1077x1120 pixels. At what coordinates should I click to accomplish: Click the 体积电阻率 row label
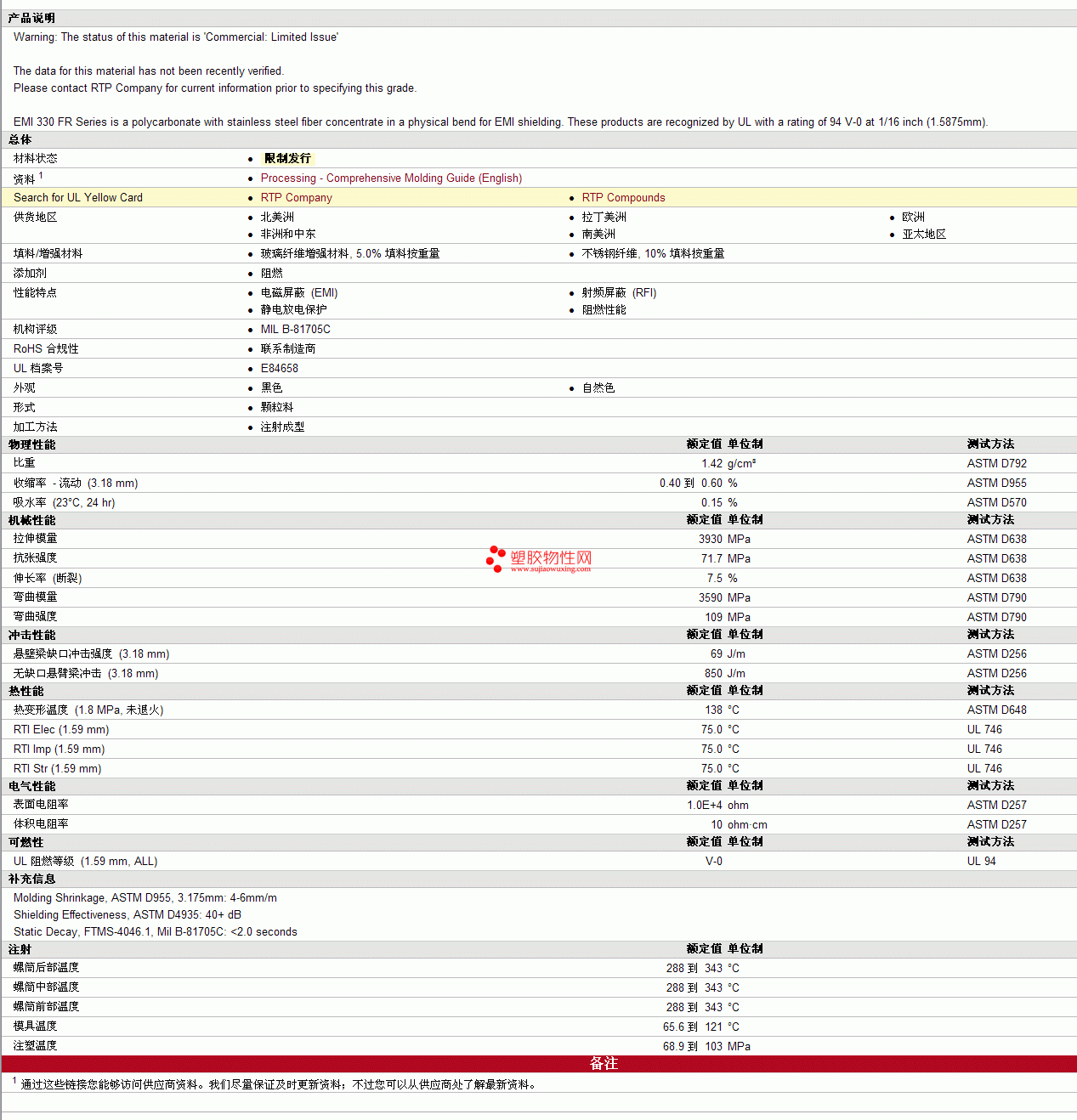click(41, 823)
